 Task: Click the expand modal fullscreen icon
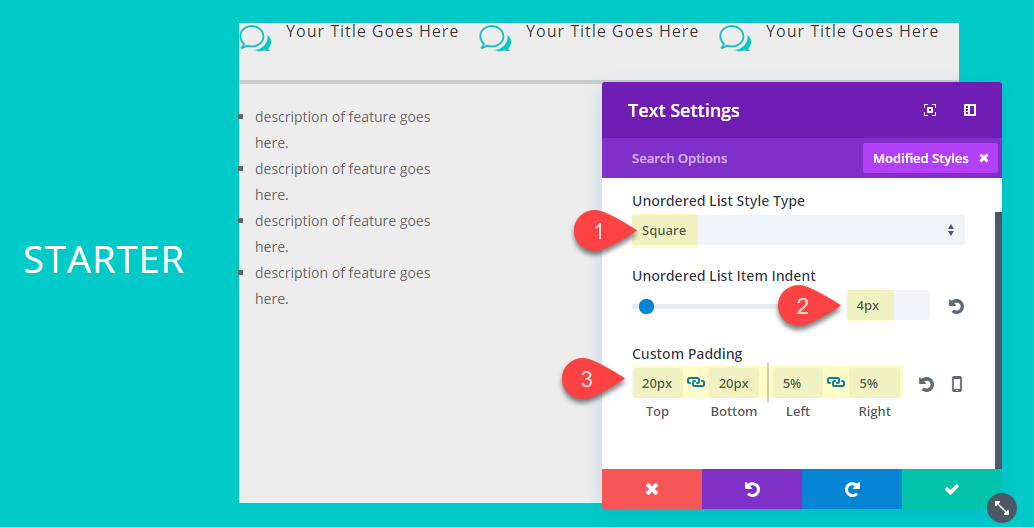(930, 110)
